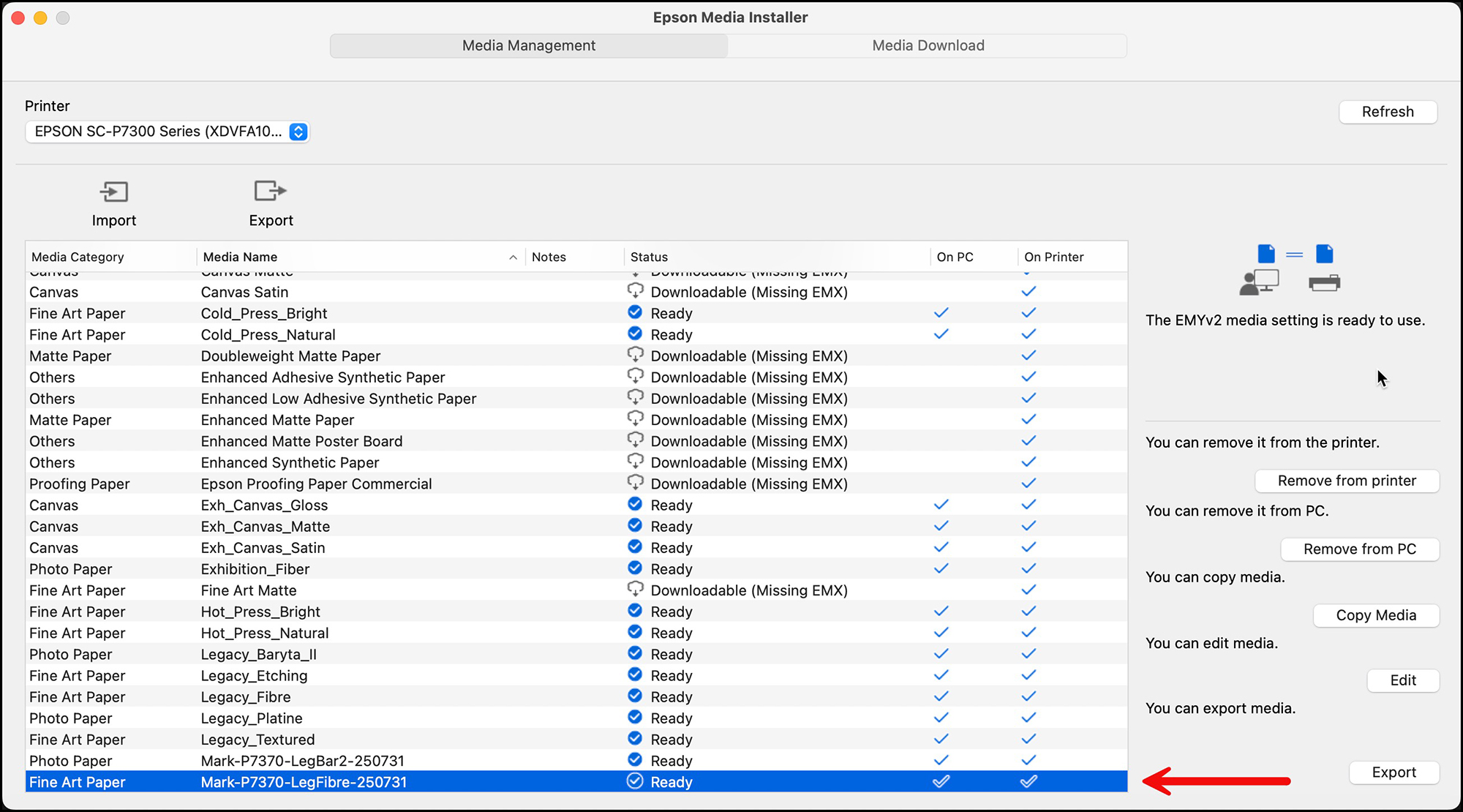Click download icon for Enhanced Synthetic Paper
The image size is (1463, 812).
[x=635, y=461]
